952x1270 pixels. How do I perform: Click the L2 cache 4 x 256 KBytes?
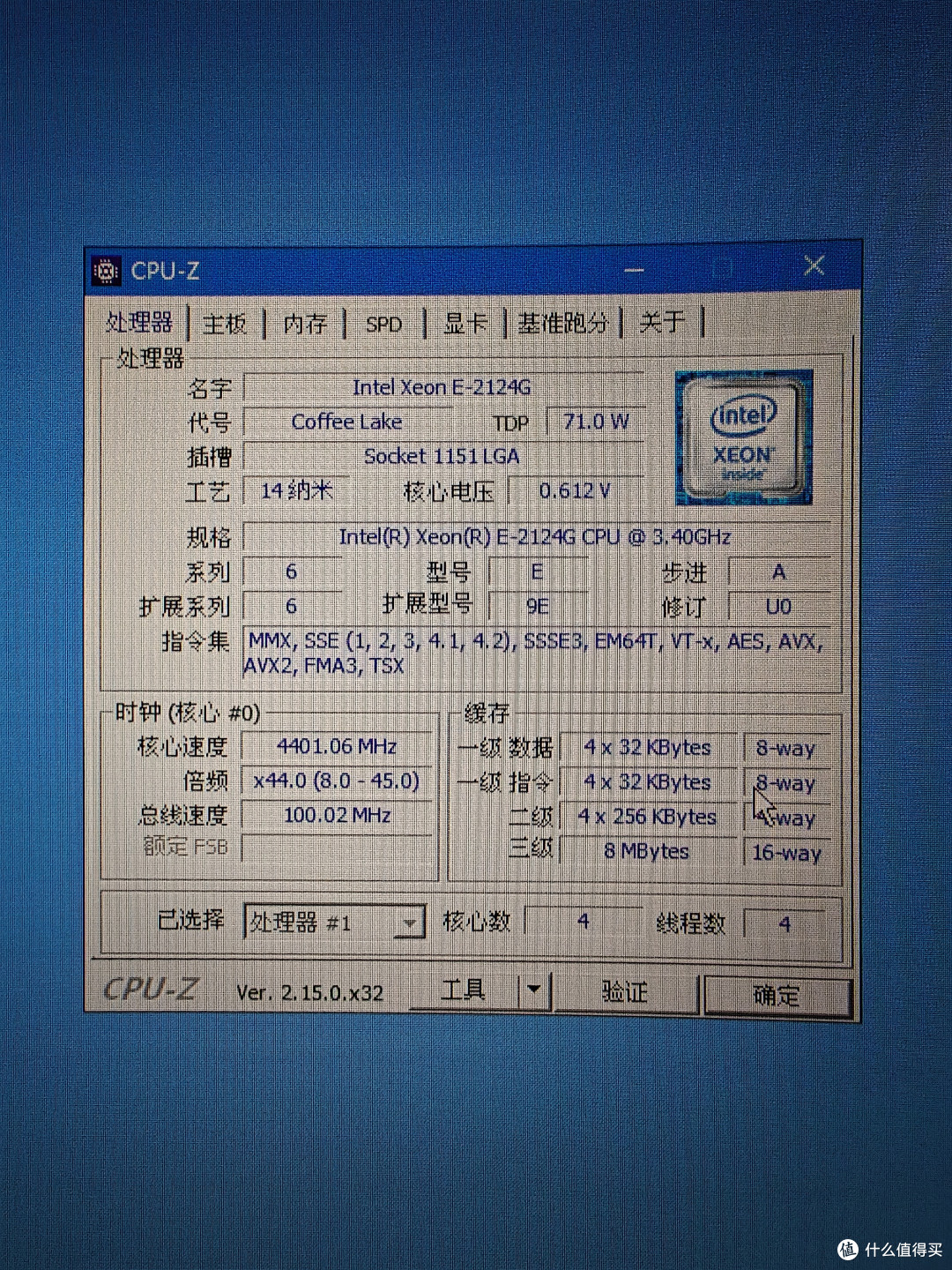click(648, 817)
